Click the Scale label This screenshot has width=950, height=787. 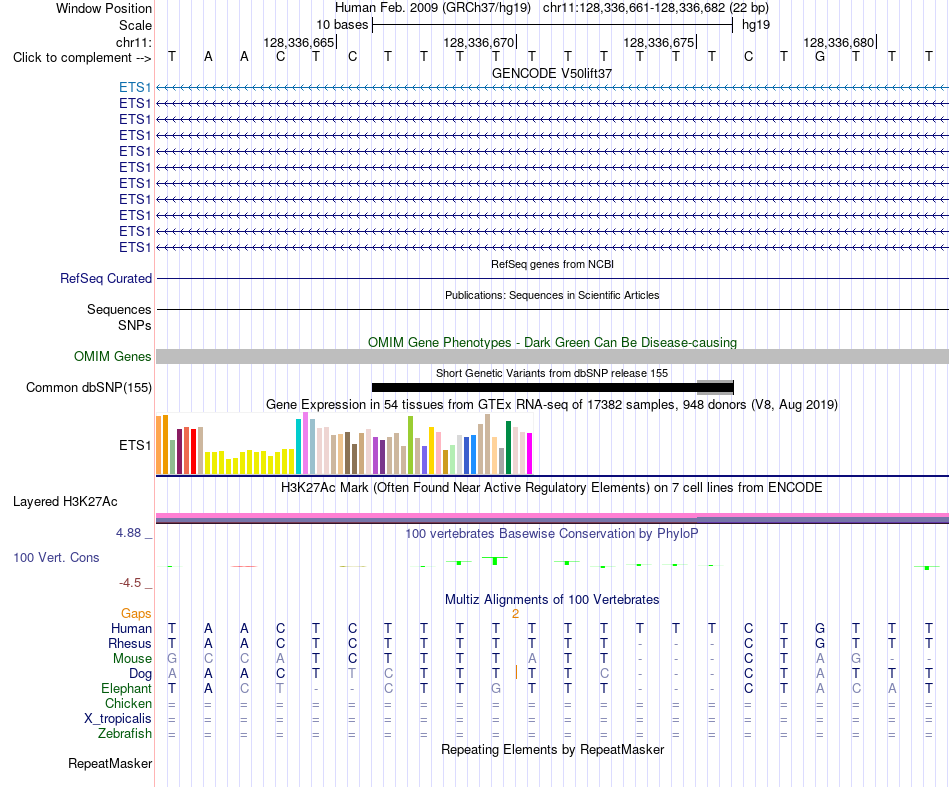tap(135, 25)
